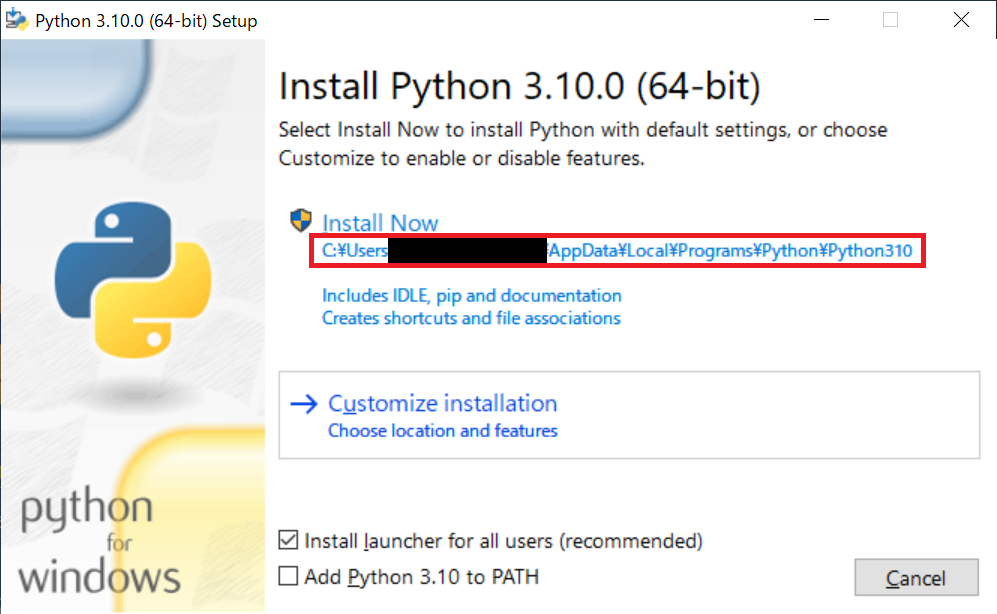Enable Add Python 3.10 to PATH checkbox

click(x=288, y=576)
